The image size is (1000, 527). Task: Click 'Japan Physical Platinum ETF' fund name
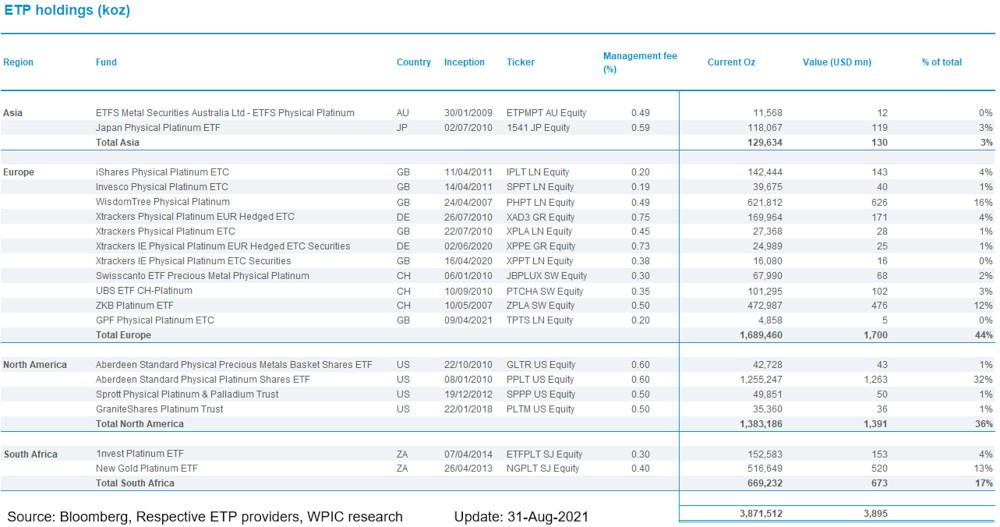(x=158, y=128)
